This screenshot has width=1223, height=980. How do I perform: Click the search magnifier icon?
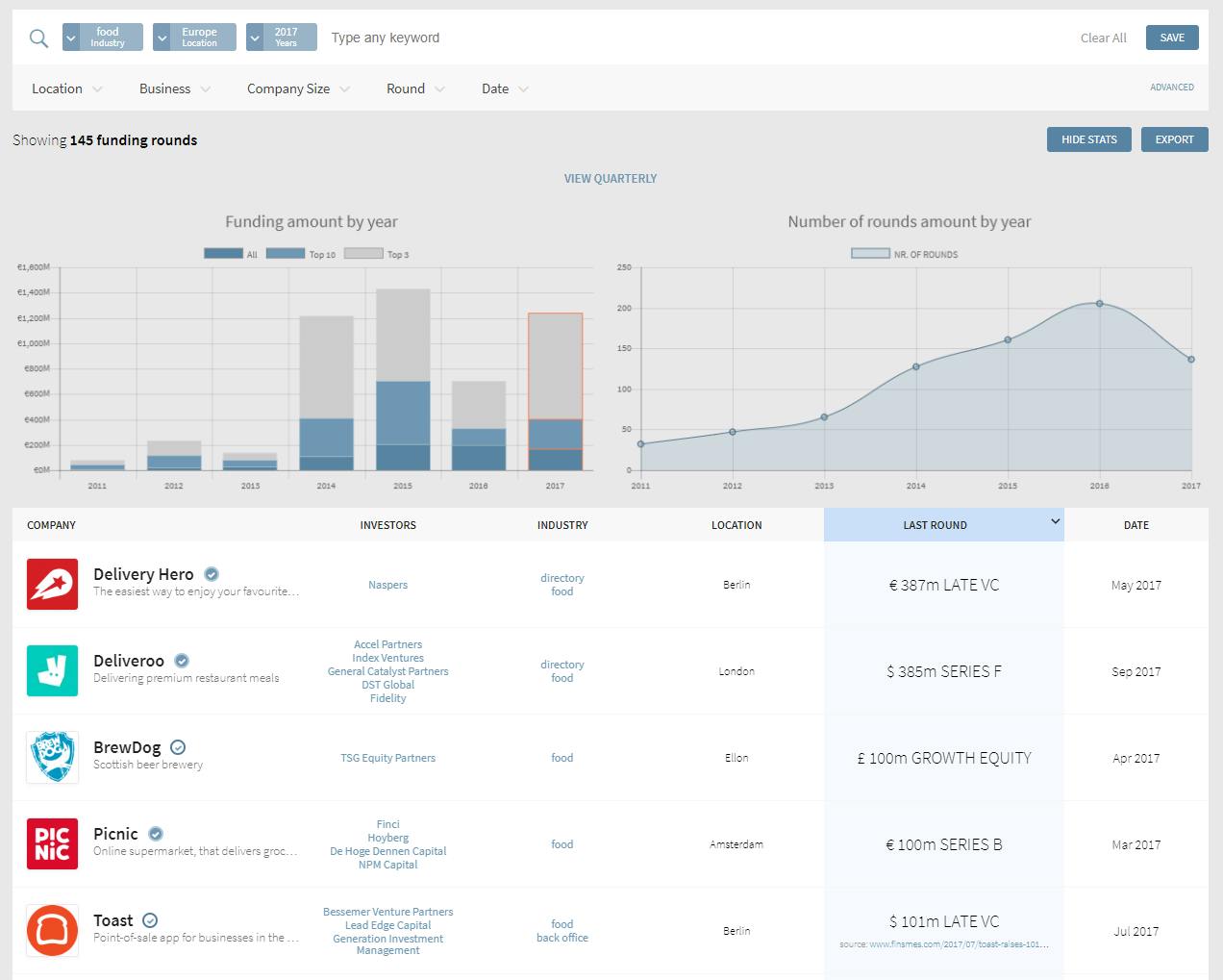point(38,38)
